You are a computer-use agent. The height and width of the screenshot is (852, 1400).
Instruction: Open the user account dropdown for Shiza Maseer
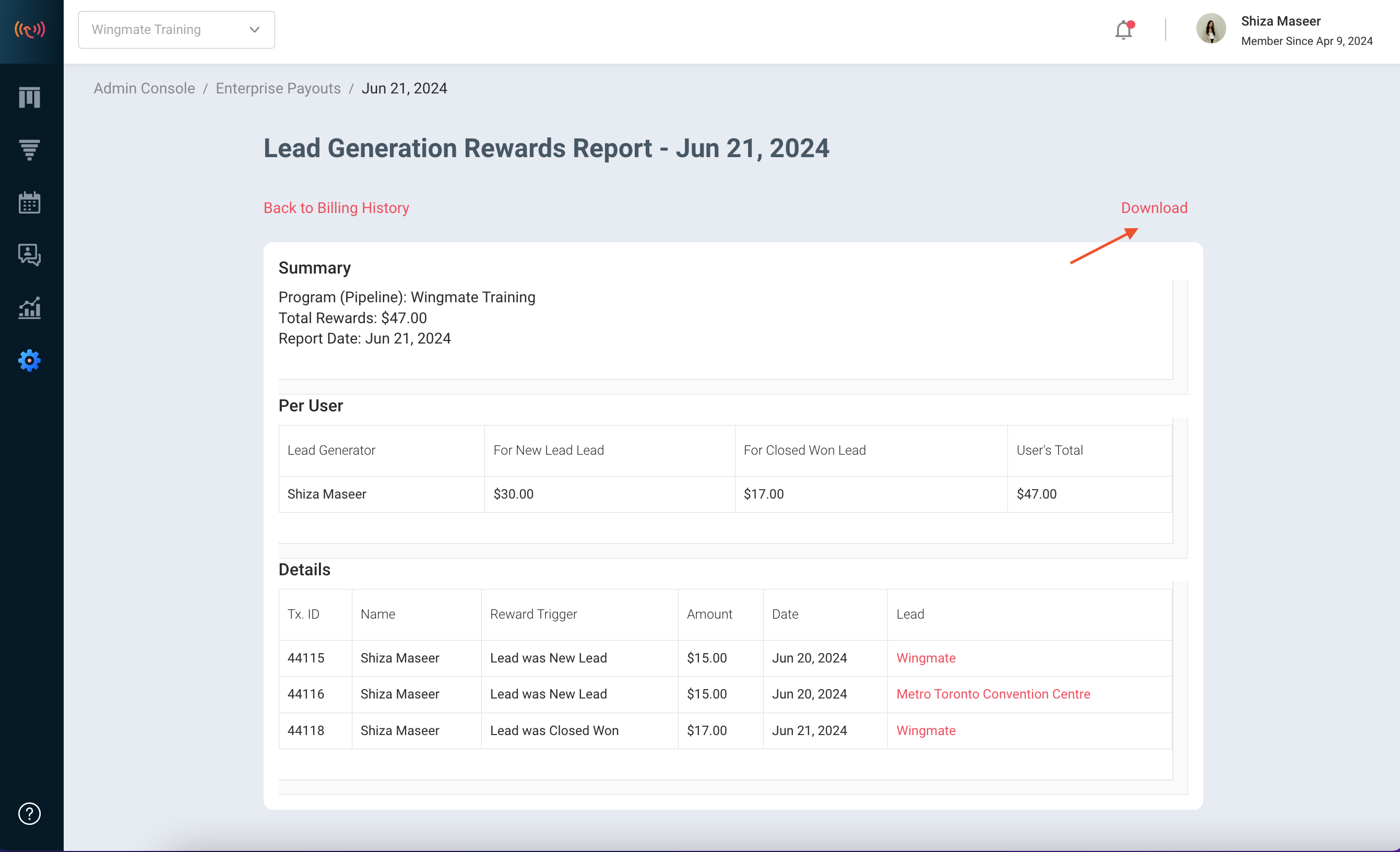(x=1280, y=20)
